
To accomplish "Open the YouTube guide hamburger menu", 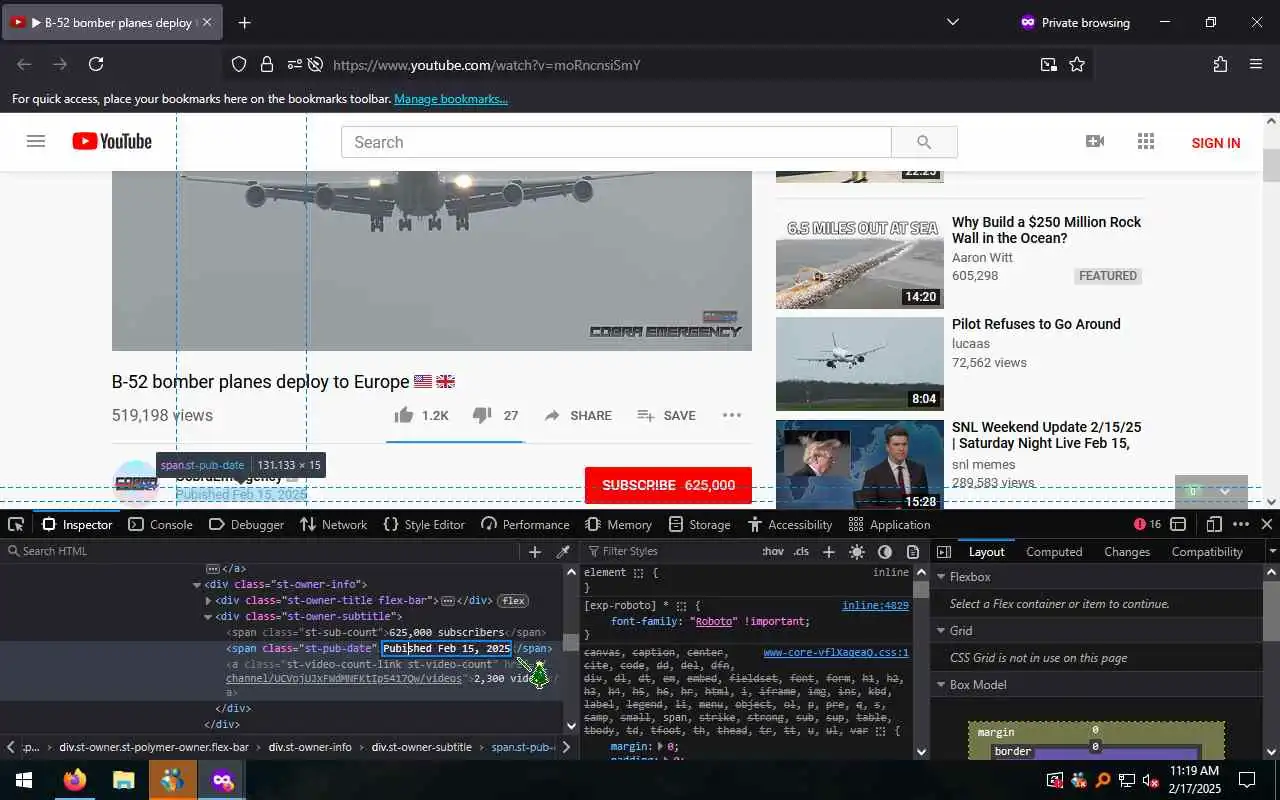I will point(36,142).
